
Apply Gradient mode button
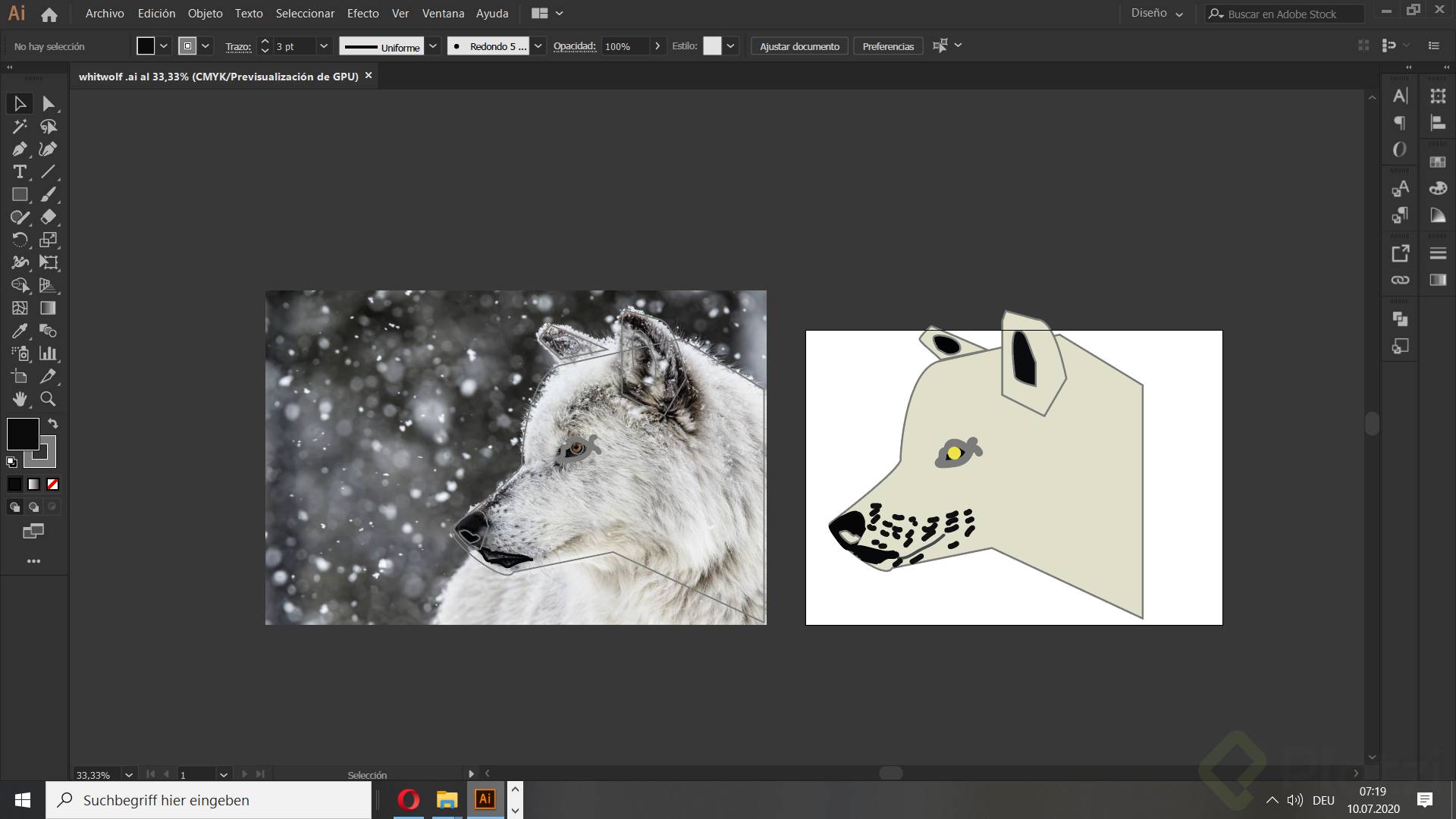click(33, 484)
